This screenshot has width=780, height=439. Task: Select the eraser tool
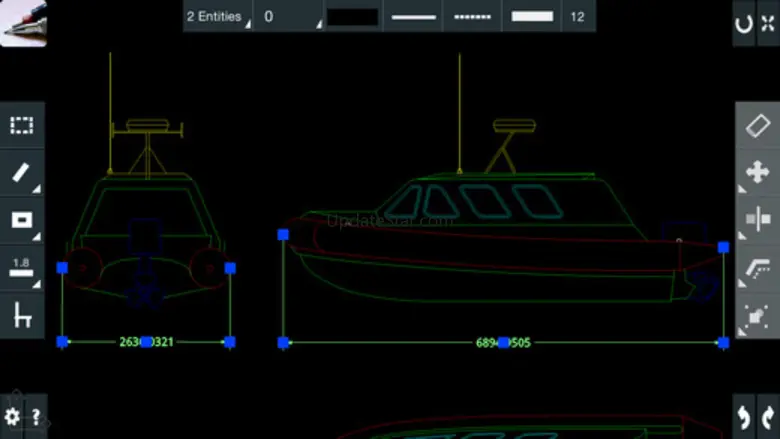[758, 125]
